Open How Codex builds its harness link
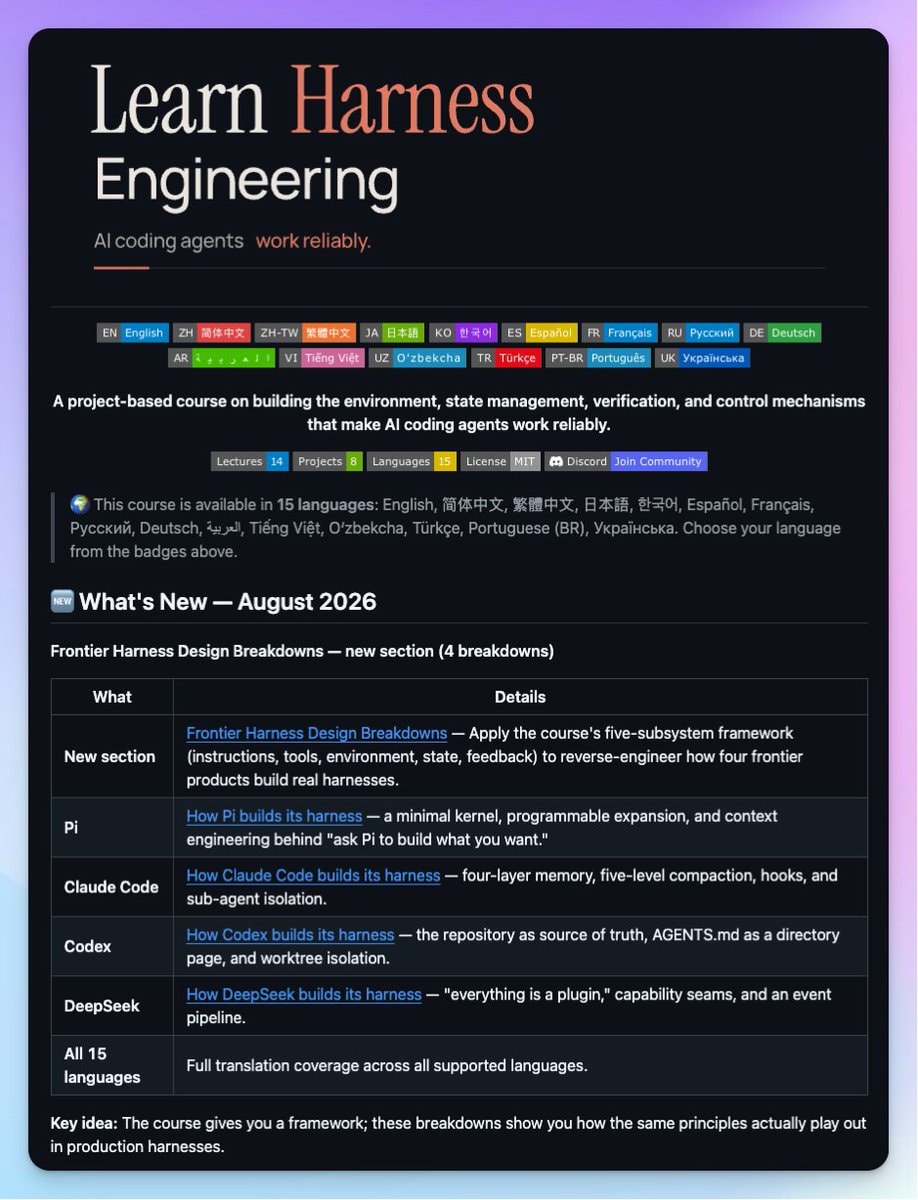 coord(290,935)
